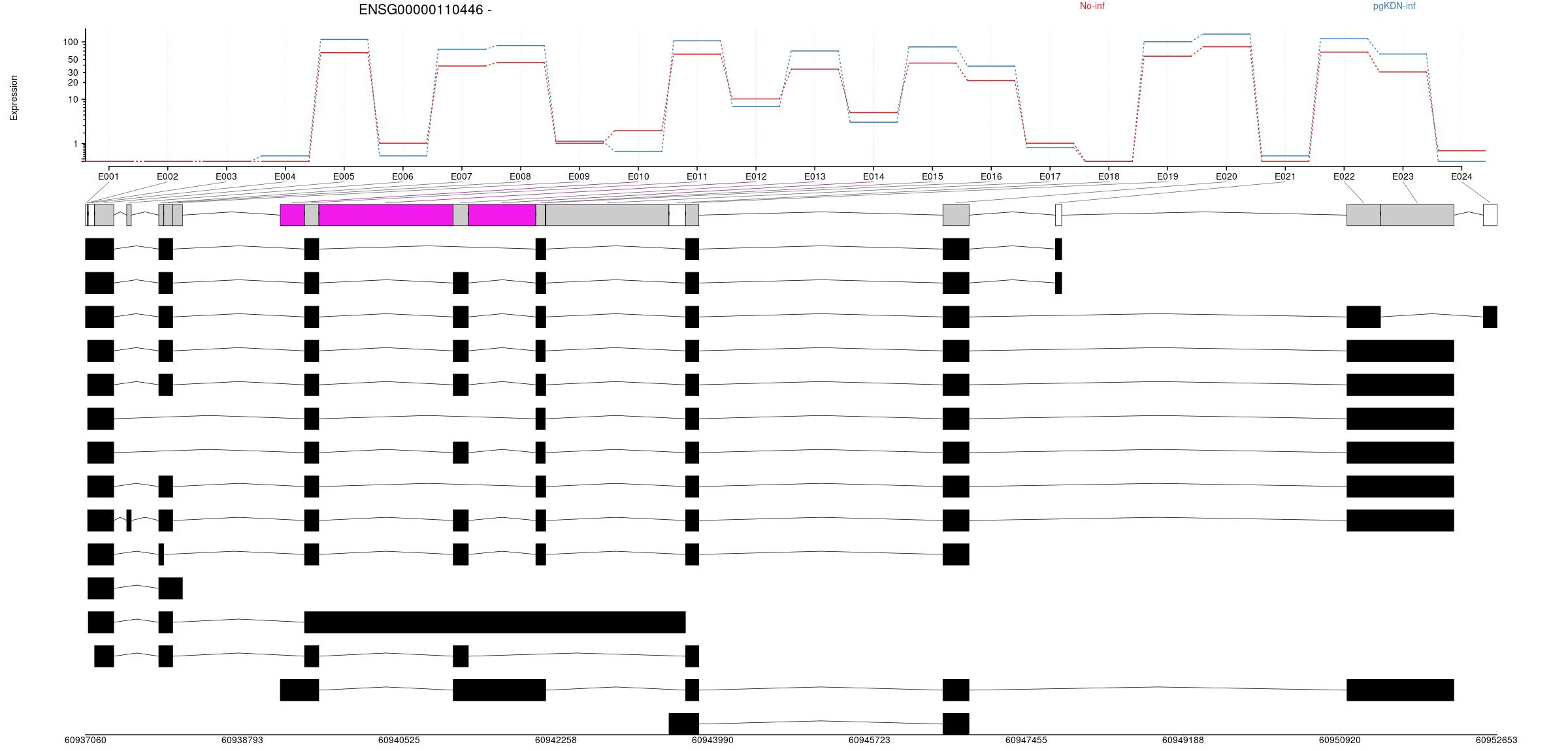Click exon bin label E006
The height and width of the screenshot is (751, 1568).
click(402, 176)
